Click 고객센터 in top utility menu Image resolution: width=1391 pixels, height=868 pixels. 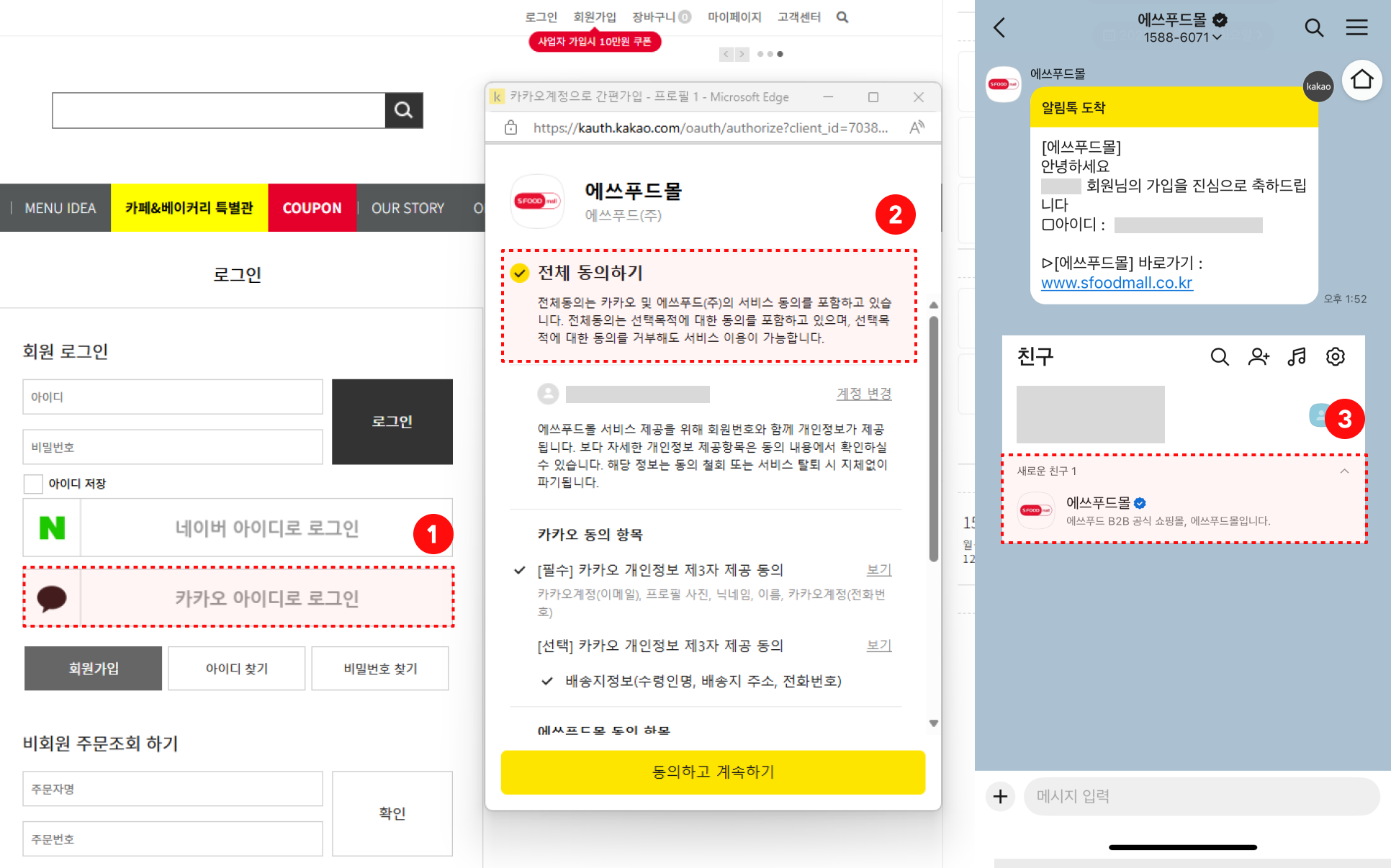pyautogui.click(x=799, y=17)
